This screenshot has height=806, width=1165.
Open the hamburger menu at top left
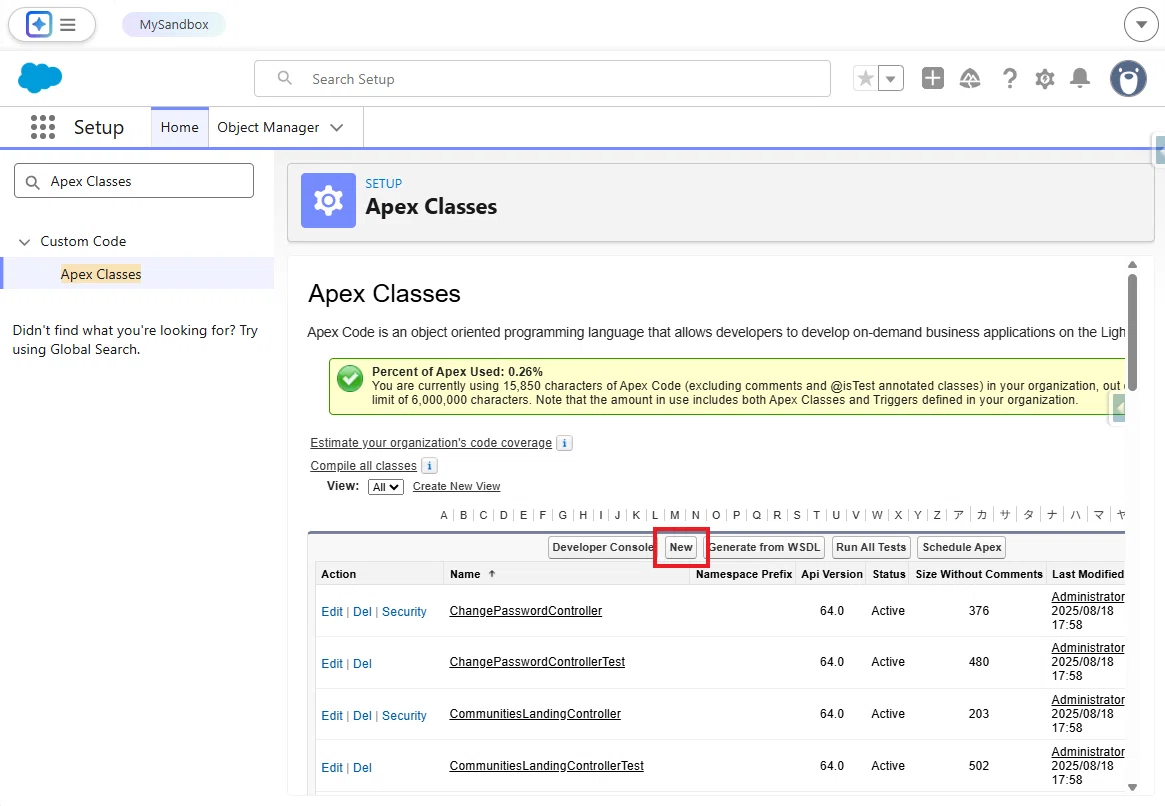click(68, 25)
